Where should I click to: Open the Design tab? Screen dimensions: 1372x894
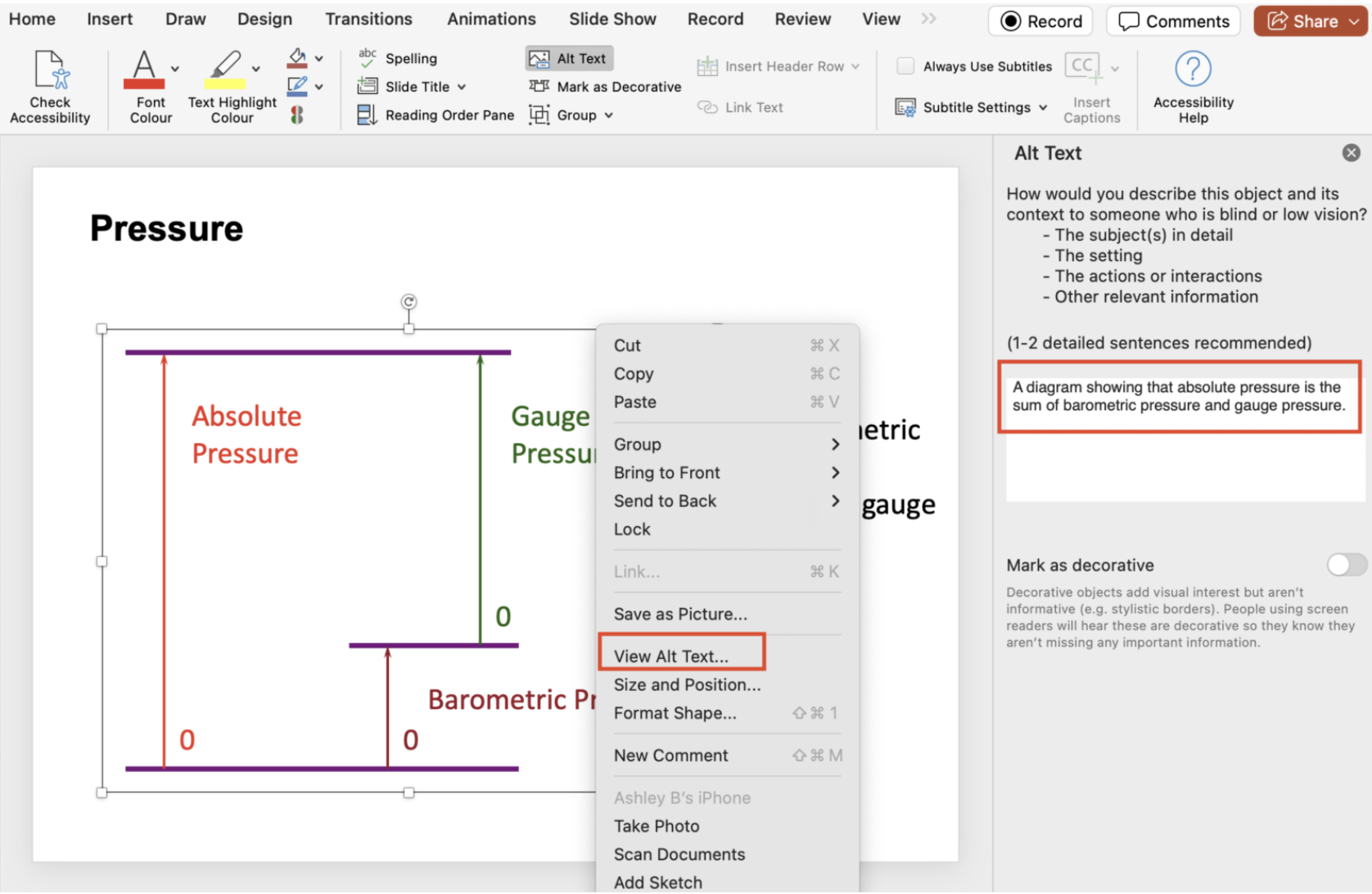[264, 19]
